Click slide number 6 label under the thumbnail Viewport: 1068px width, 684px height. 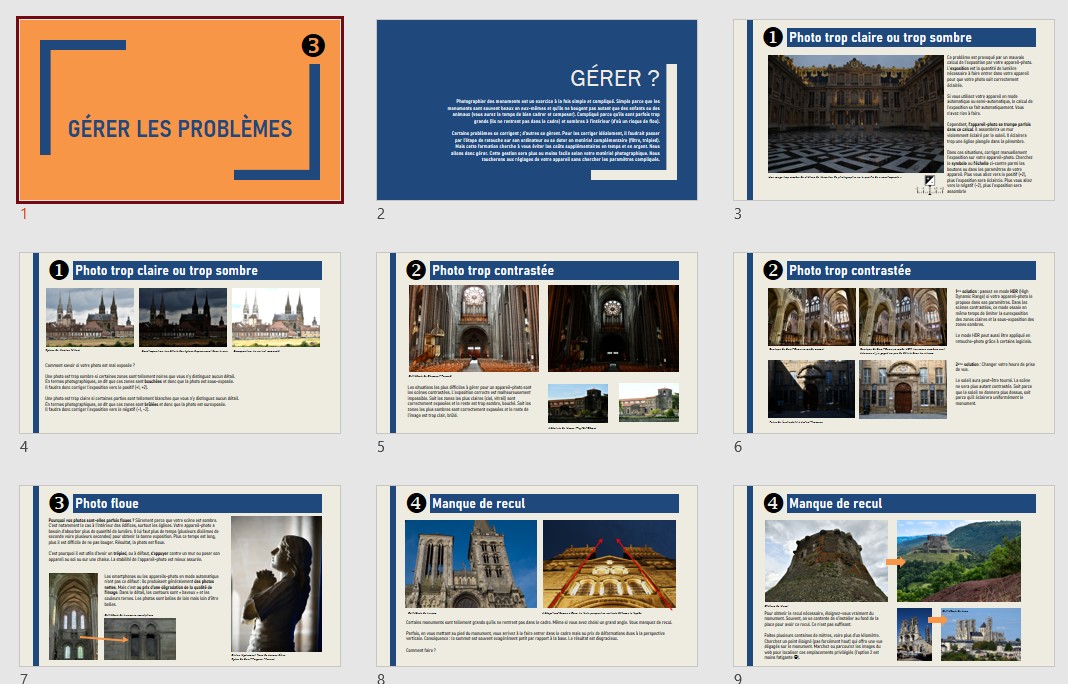(x=738, y=446)
